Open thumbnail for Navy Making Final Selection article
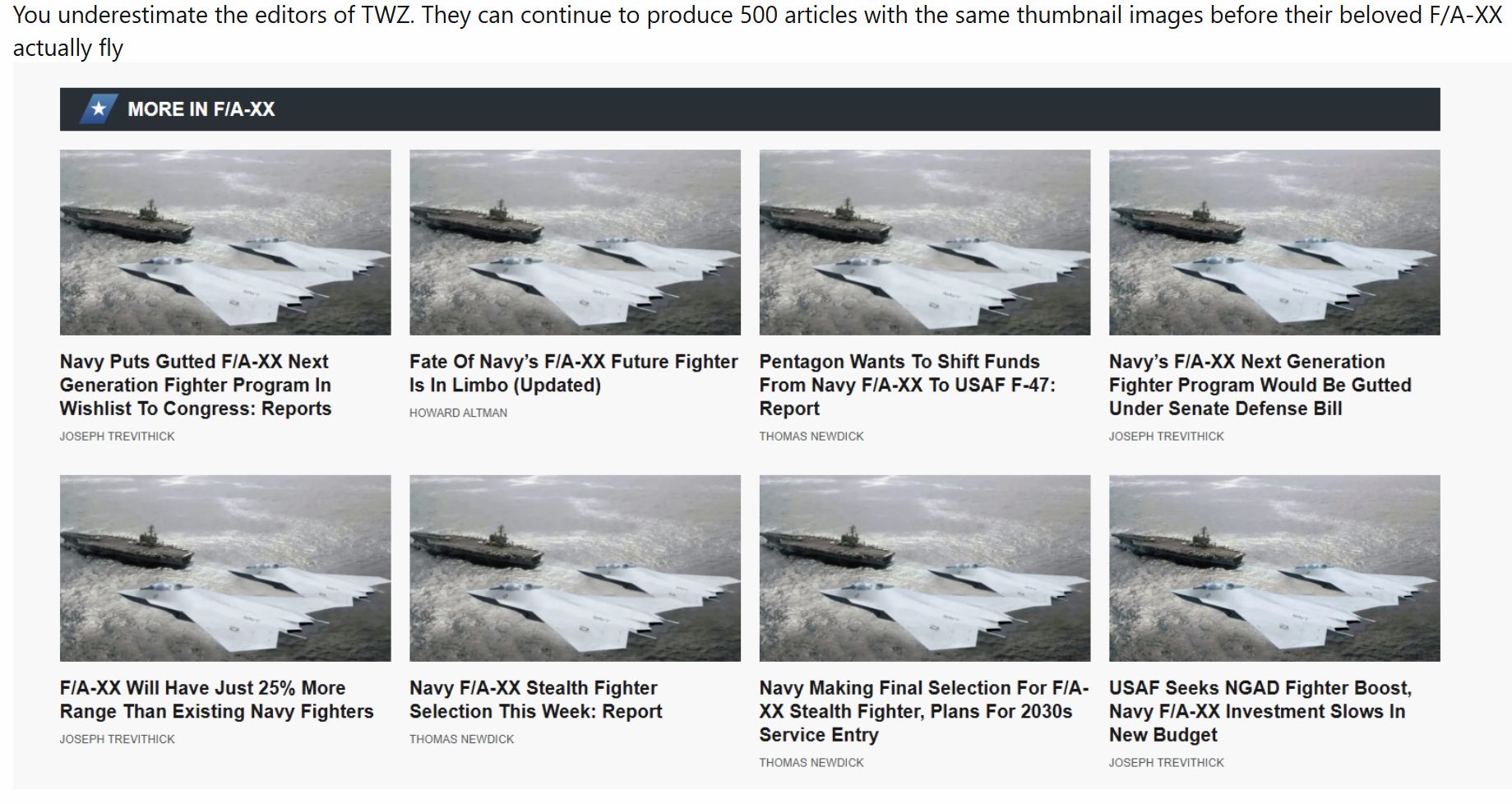Viewport: 1512px width, 804px height. 925,568
